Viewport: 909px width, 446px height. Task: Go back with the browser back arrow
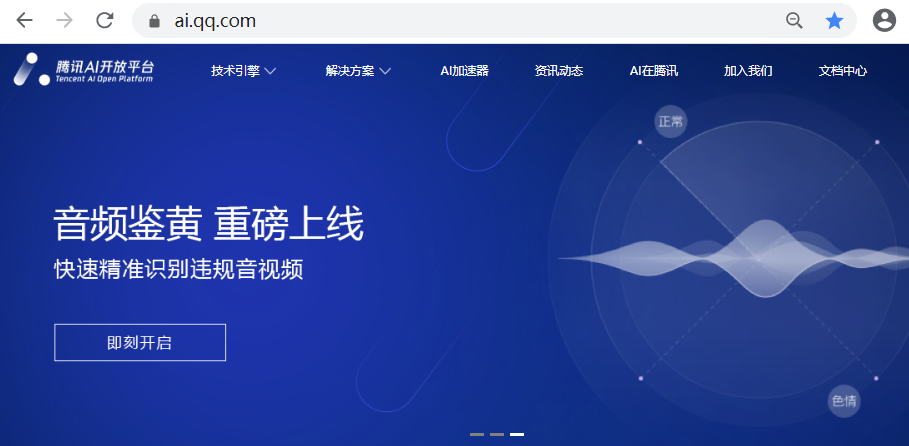coord(24,21)
